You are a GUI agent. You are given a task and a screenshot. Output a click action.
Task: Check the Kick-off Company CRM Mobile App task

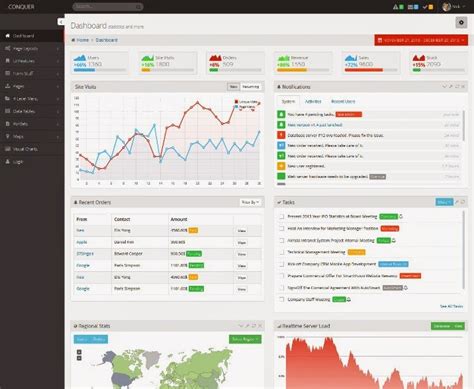pyautogui.click(x=282, y=264)
